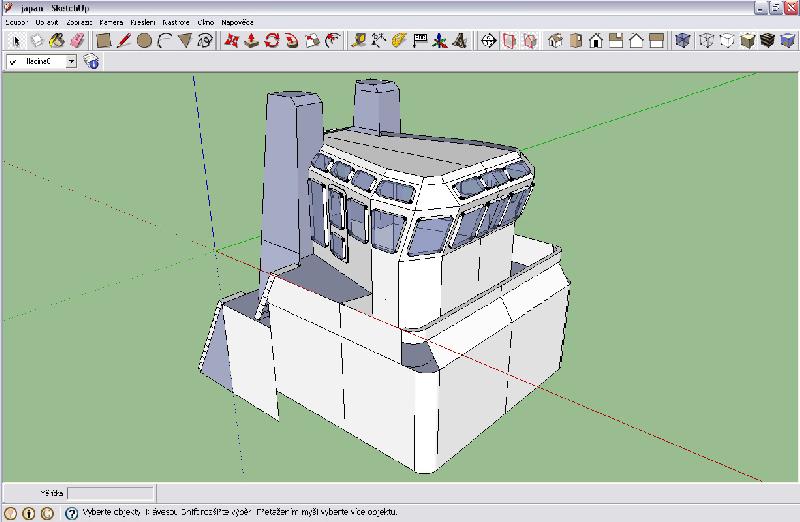Activate the Paint Bucket tool
800x522 pixels.
(58, 41)
